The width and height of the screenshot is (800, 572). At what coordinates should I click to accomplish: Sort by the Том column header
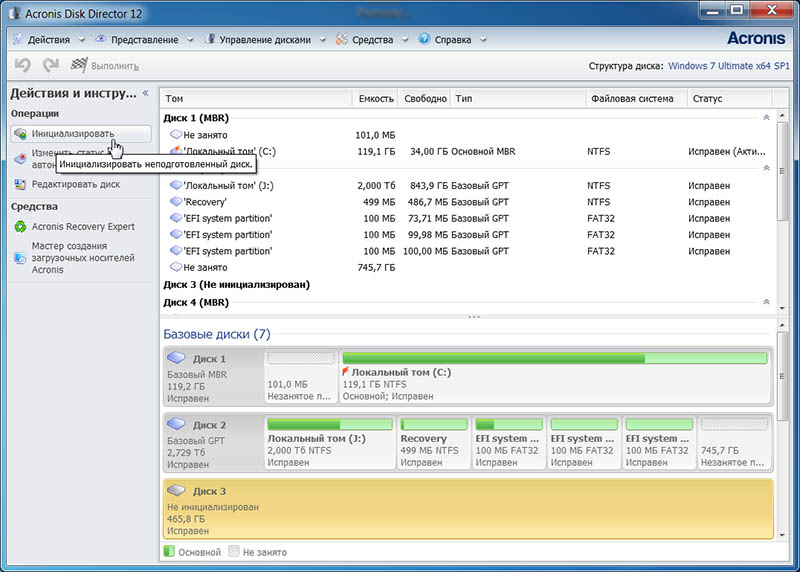pos(257,98)
